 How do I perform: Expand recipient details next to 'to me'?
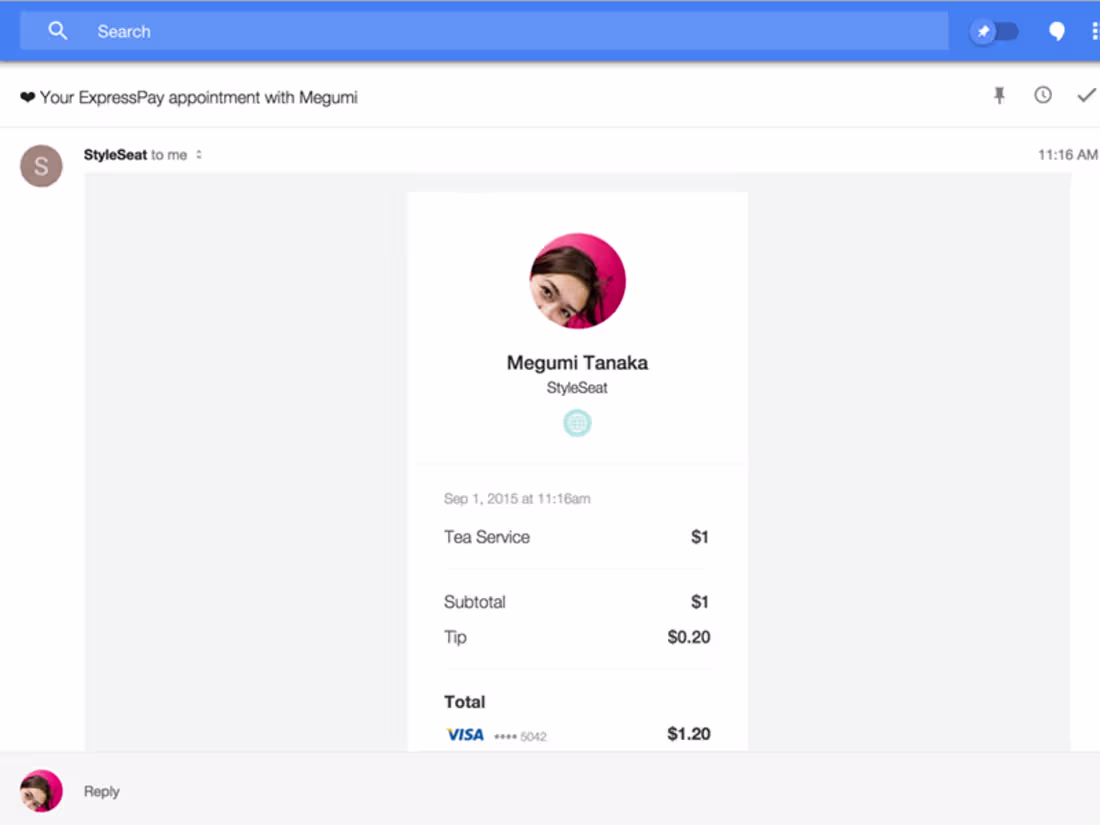[x=199, y=154]
